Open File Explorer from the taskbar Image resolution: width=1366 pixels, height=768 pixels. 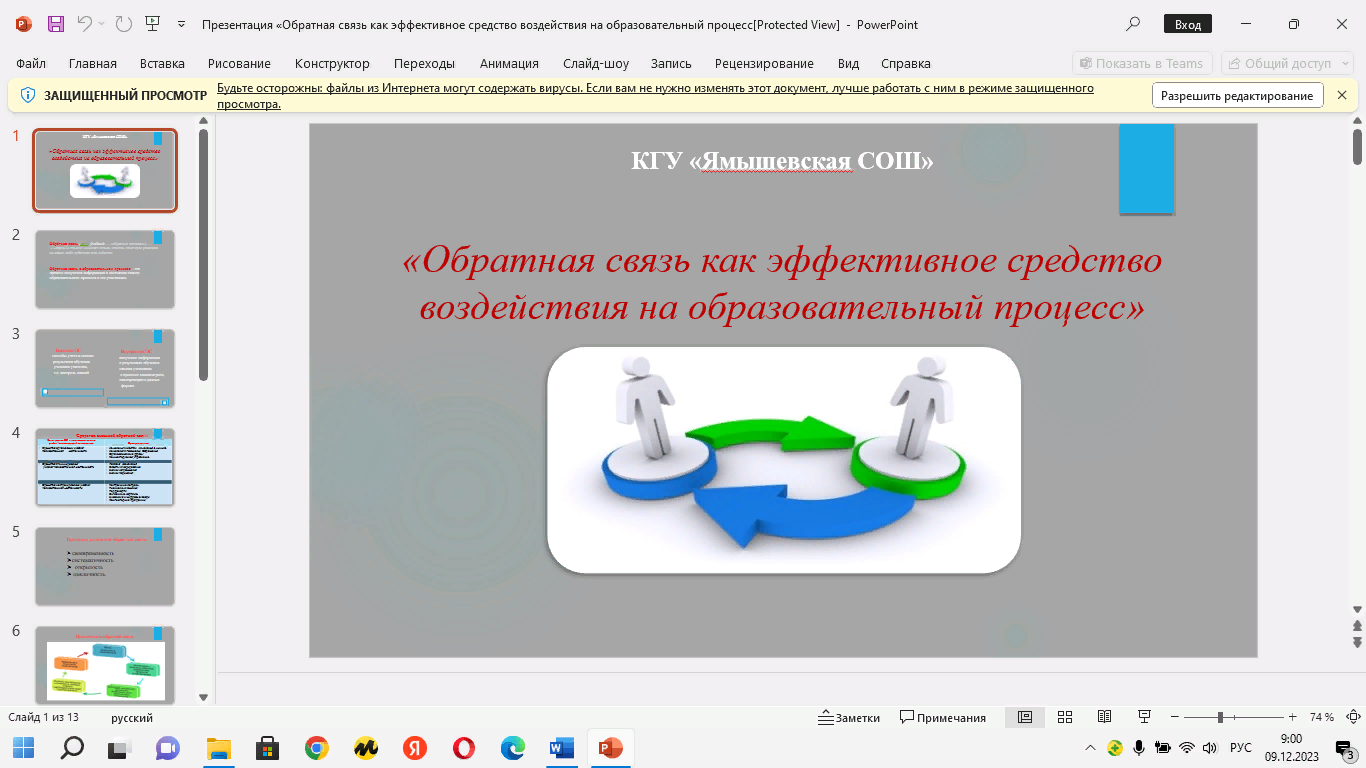(x=219, y=748)
